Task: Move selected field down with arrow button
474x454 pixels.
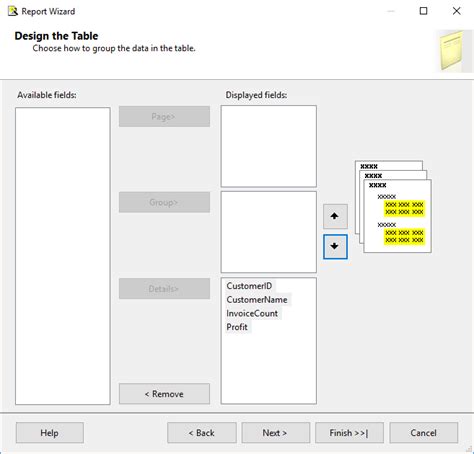Action: tap(335, 247)
